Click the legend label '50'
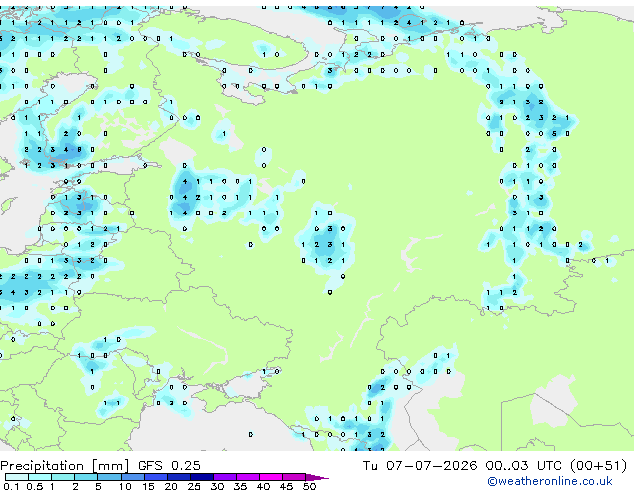Viewport: 634px width, 490px height. (x=309, y=486)
